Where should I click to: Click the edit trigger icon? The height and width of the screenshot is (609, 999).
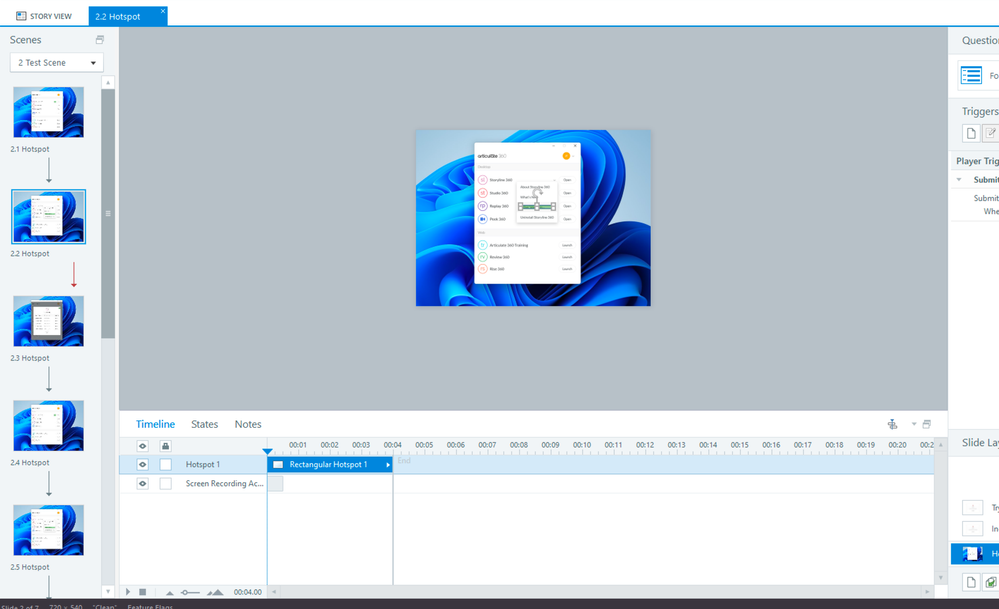coord(990,133)
